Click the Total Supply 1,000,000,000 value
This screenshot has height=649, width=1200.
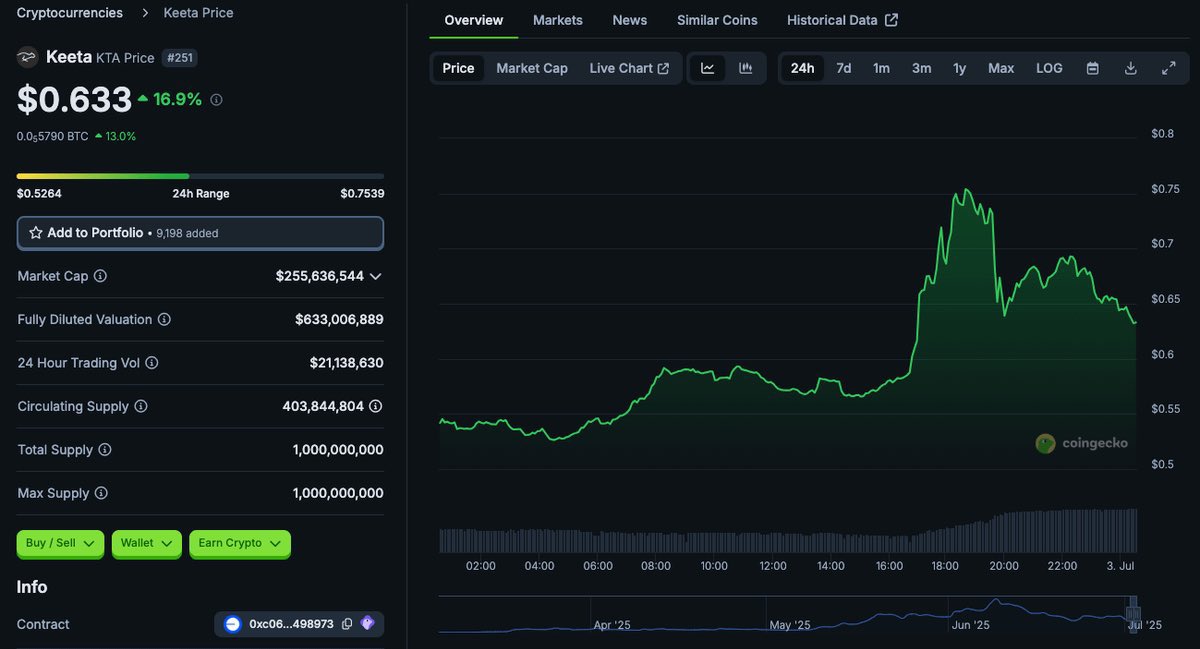point(338,450)
